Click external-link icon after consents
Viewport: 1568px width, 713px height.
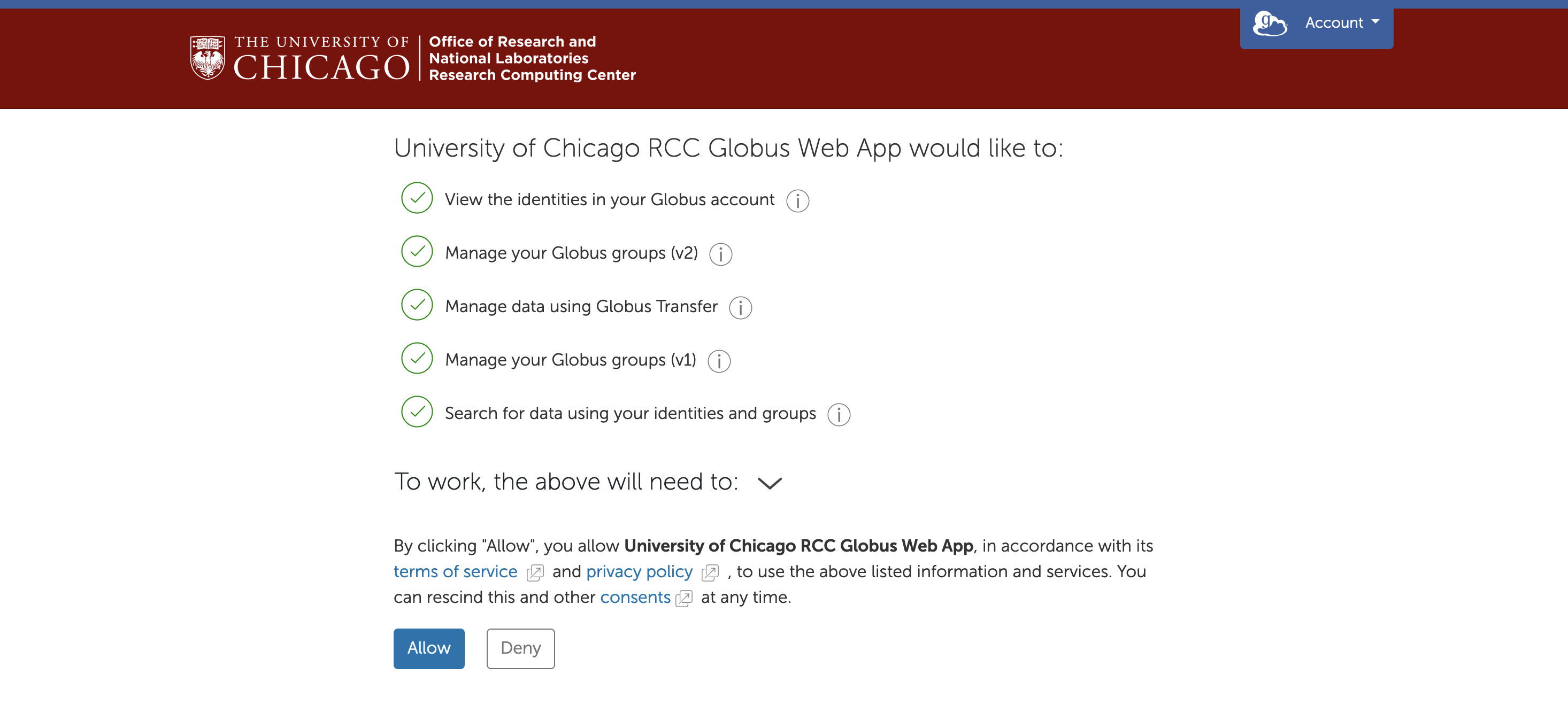tap(684, 599)
